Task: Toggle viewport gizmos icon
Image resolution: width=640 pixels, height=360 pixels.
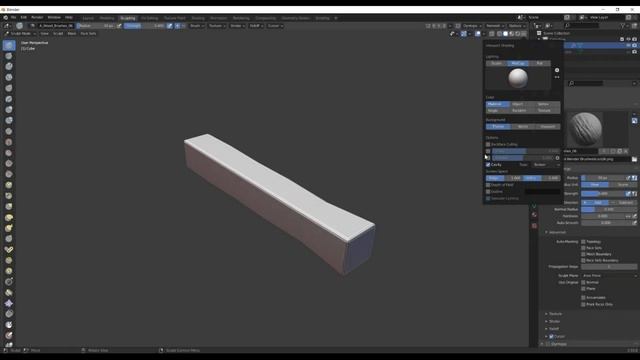Action: (x=464, y=34)
